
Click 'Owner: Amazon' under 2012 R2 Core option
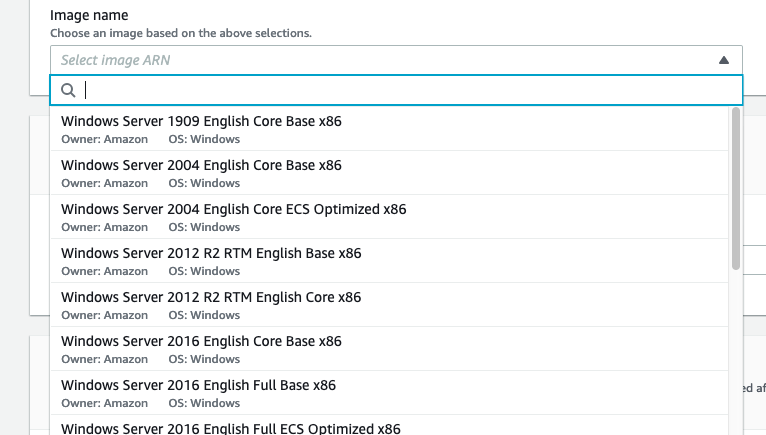(104, 315)
